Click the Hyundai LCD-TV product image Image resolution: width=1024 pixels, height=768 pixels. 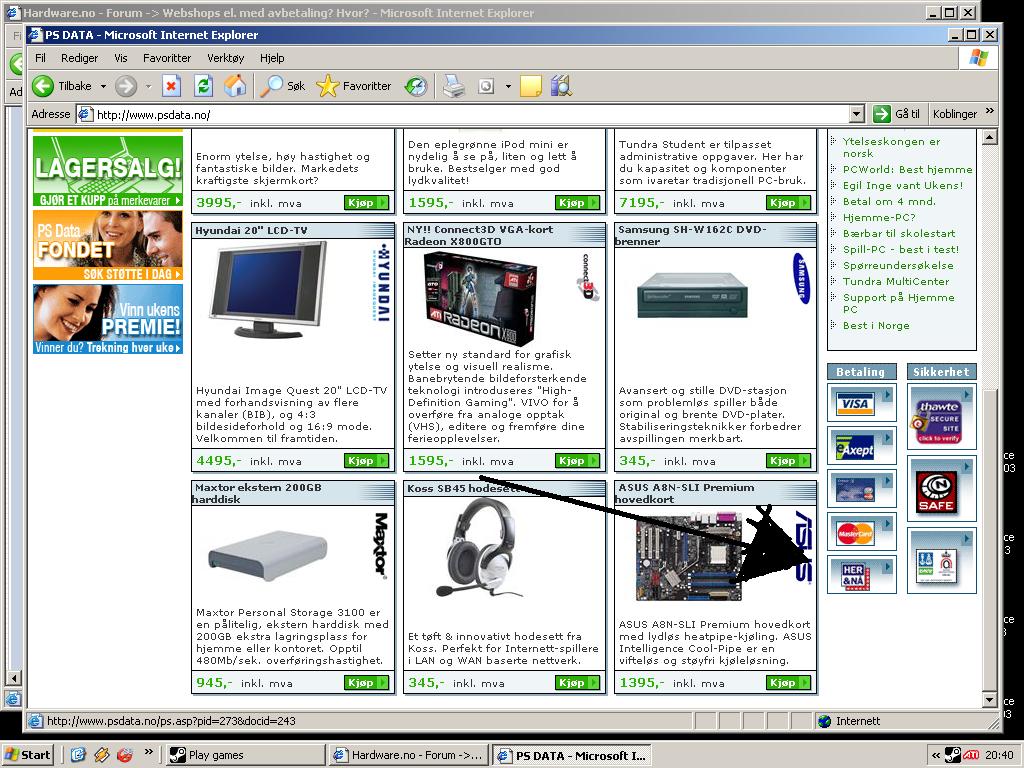coord(268,289)
